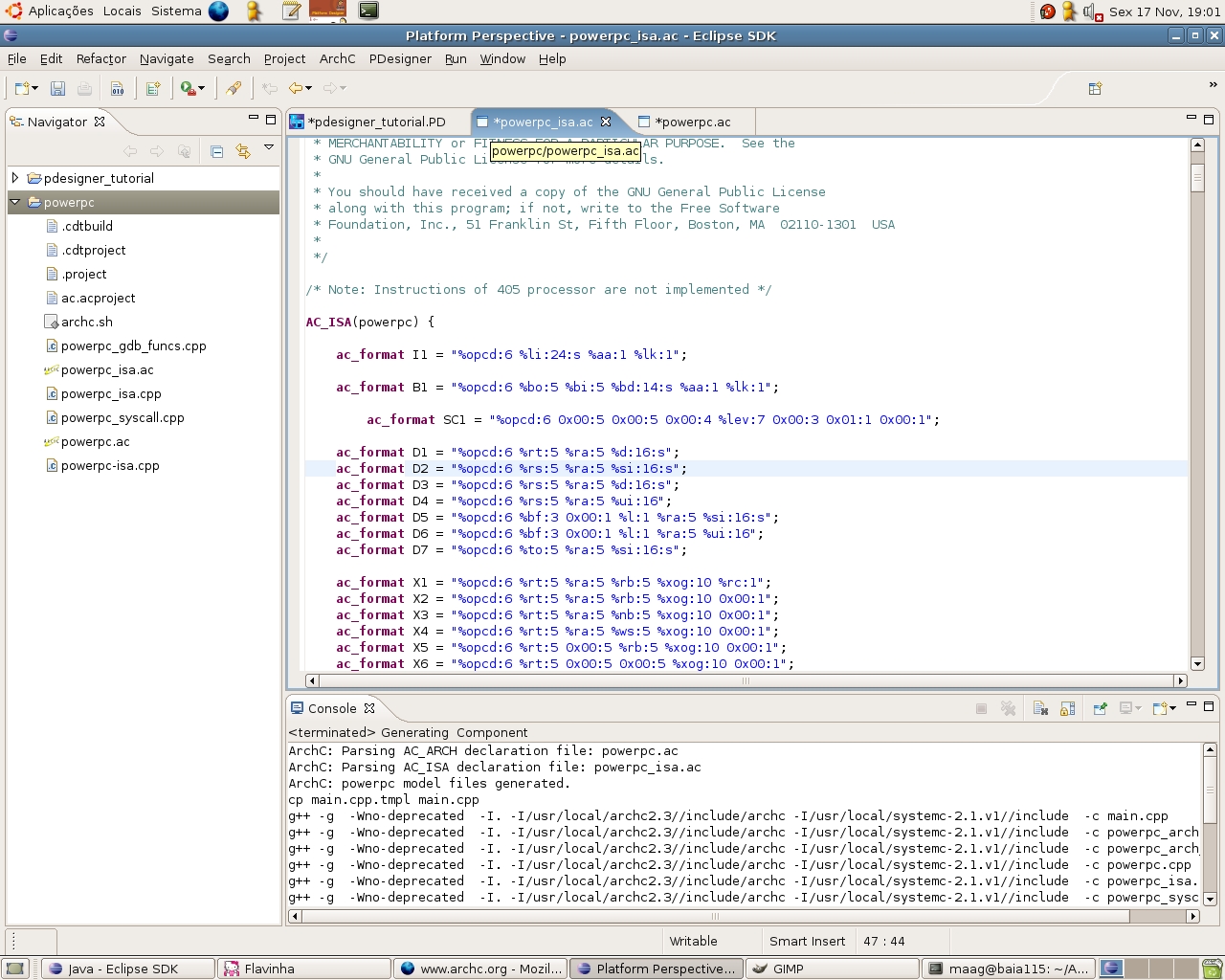Click the back navigation arrow icon

coord(296,88)
